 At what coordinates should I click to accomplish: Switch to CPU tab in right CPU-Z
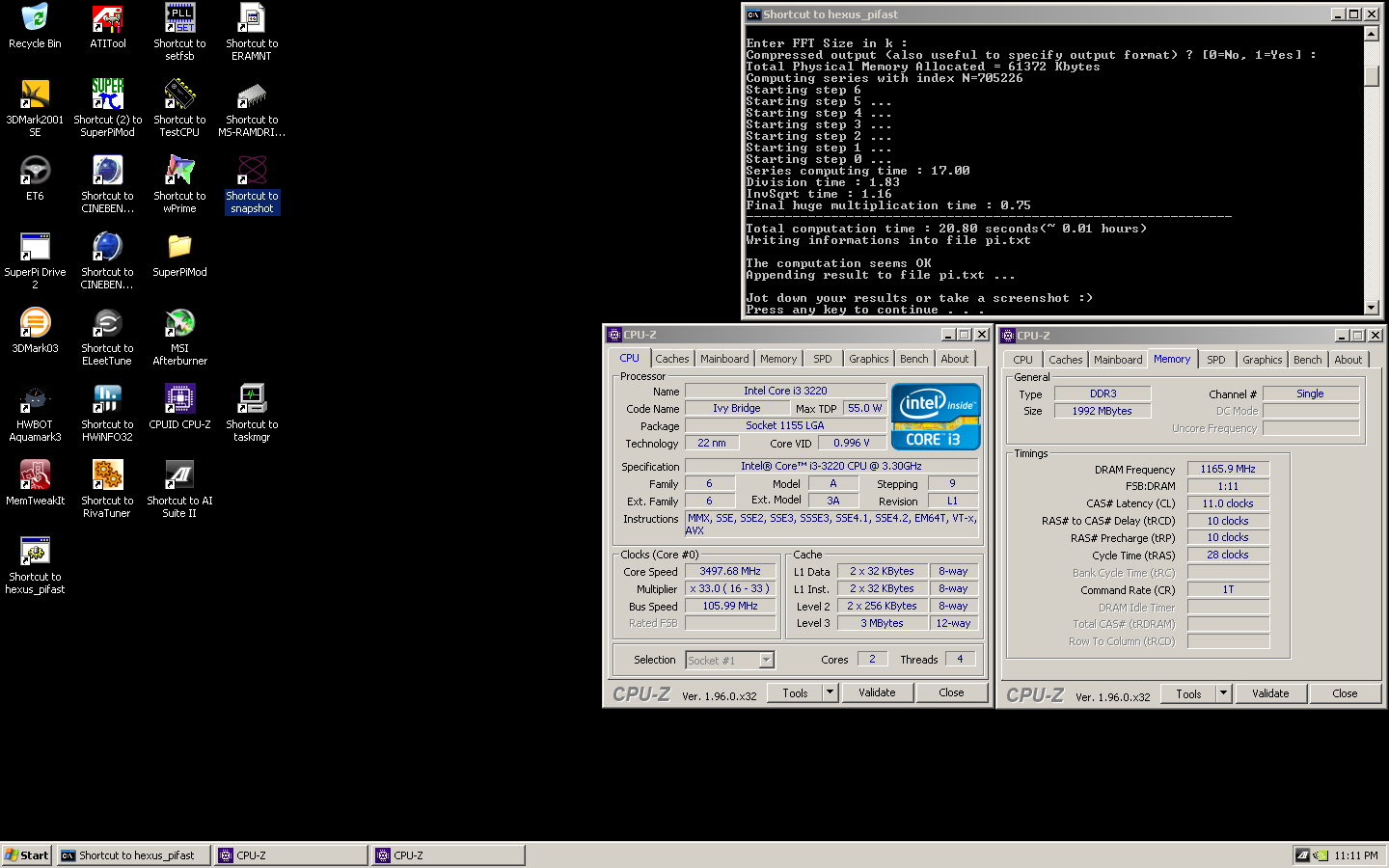(1022, 360)
